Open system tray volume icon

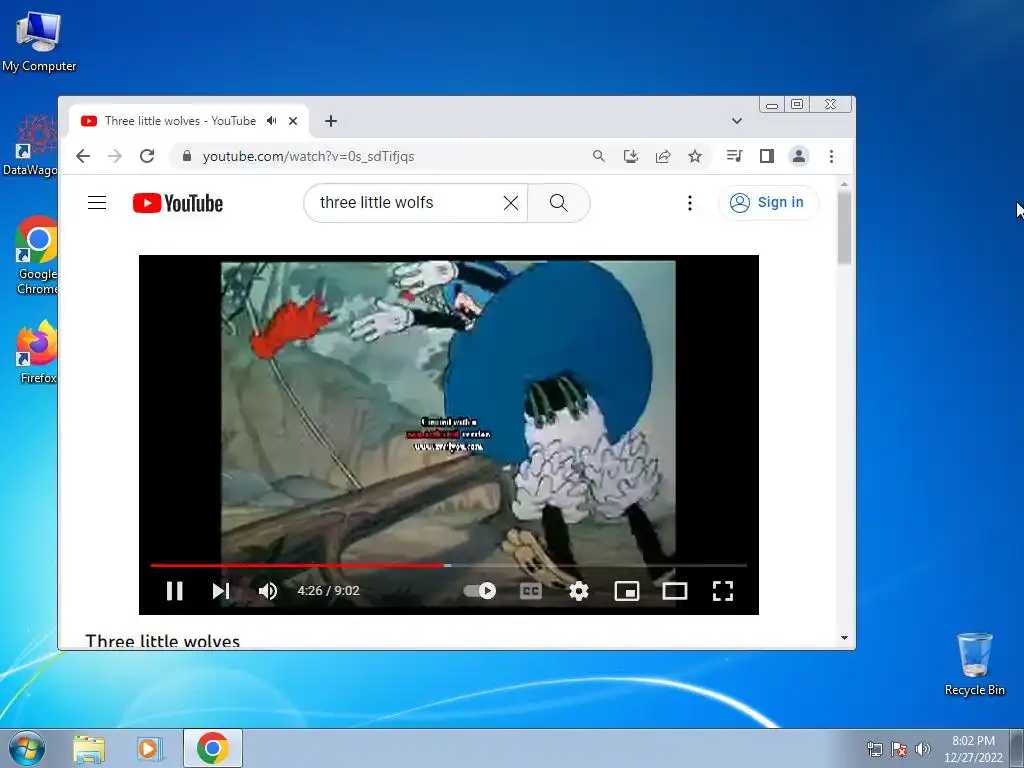923,749
